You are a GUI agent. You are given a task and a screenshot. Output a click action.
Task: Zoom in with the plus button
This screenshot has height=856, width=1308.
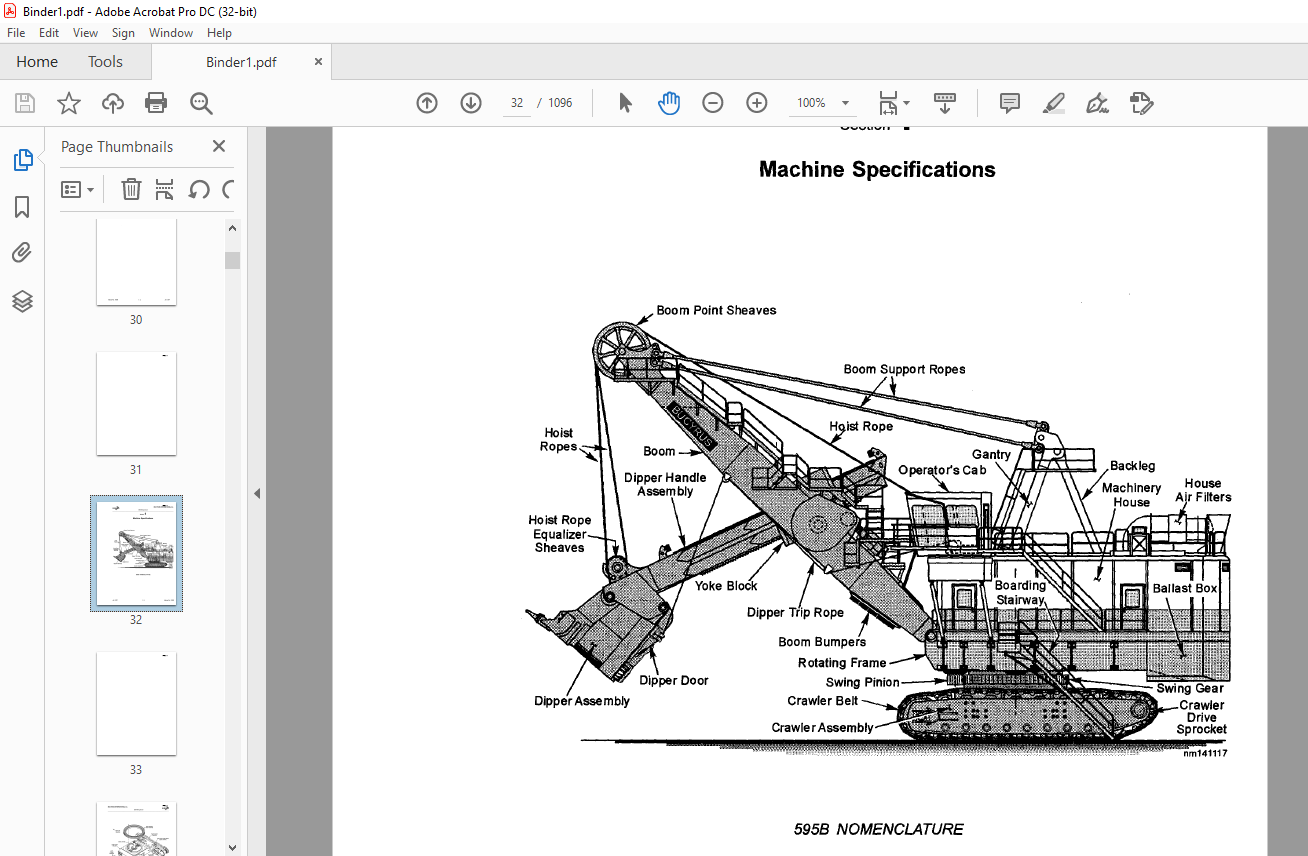(757, 103)
